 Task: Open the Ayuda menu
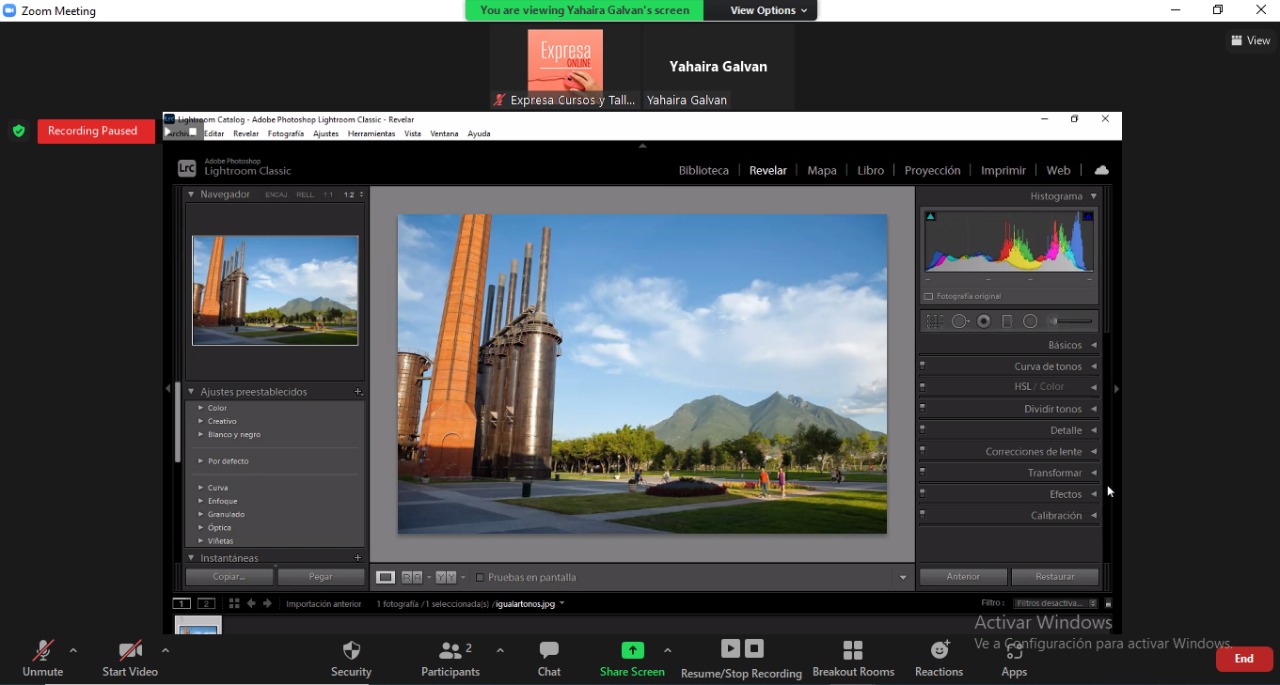[x=479, y=134]
